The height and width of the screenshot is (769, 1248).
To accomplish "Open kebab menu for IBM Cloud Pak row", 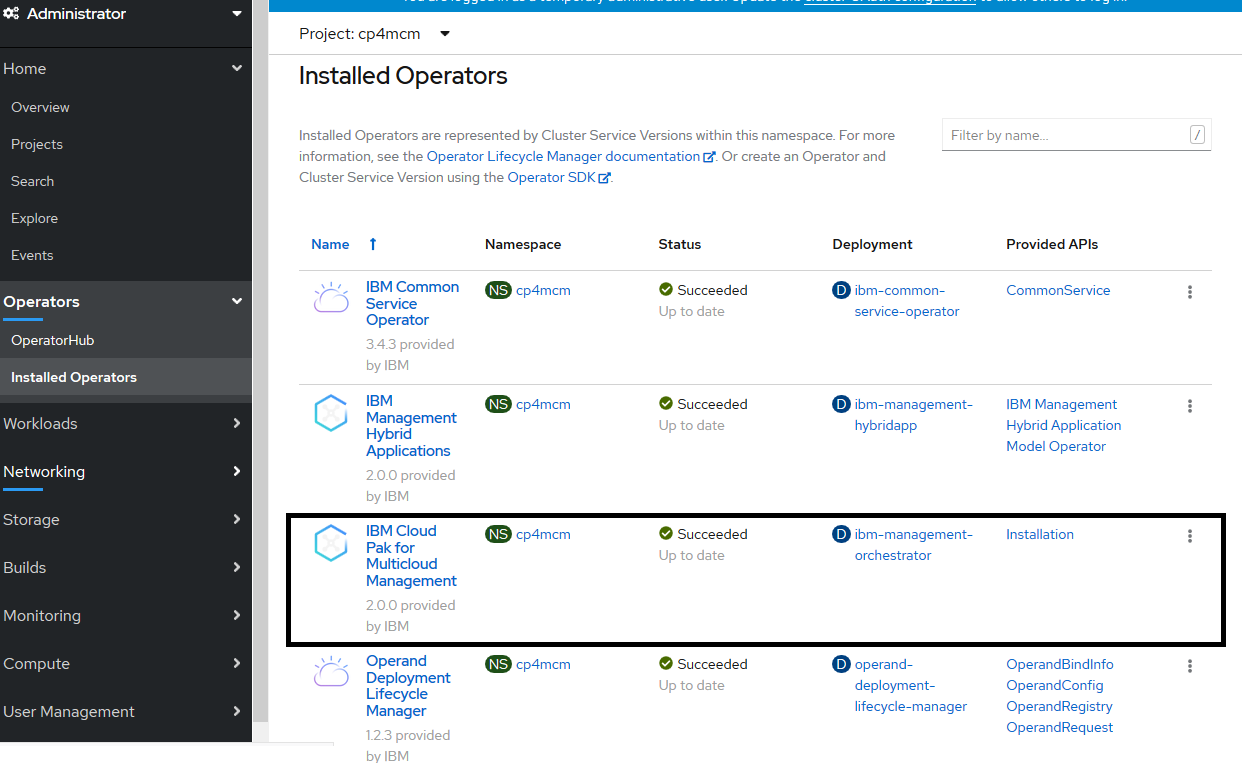I will pyautogui.click(x=1189, y=535).
